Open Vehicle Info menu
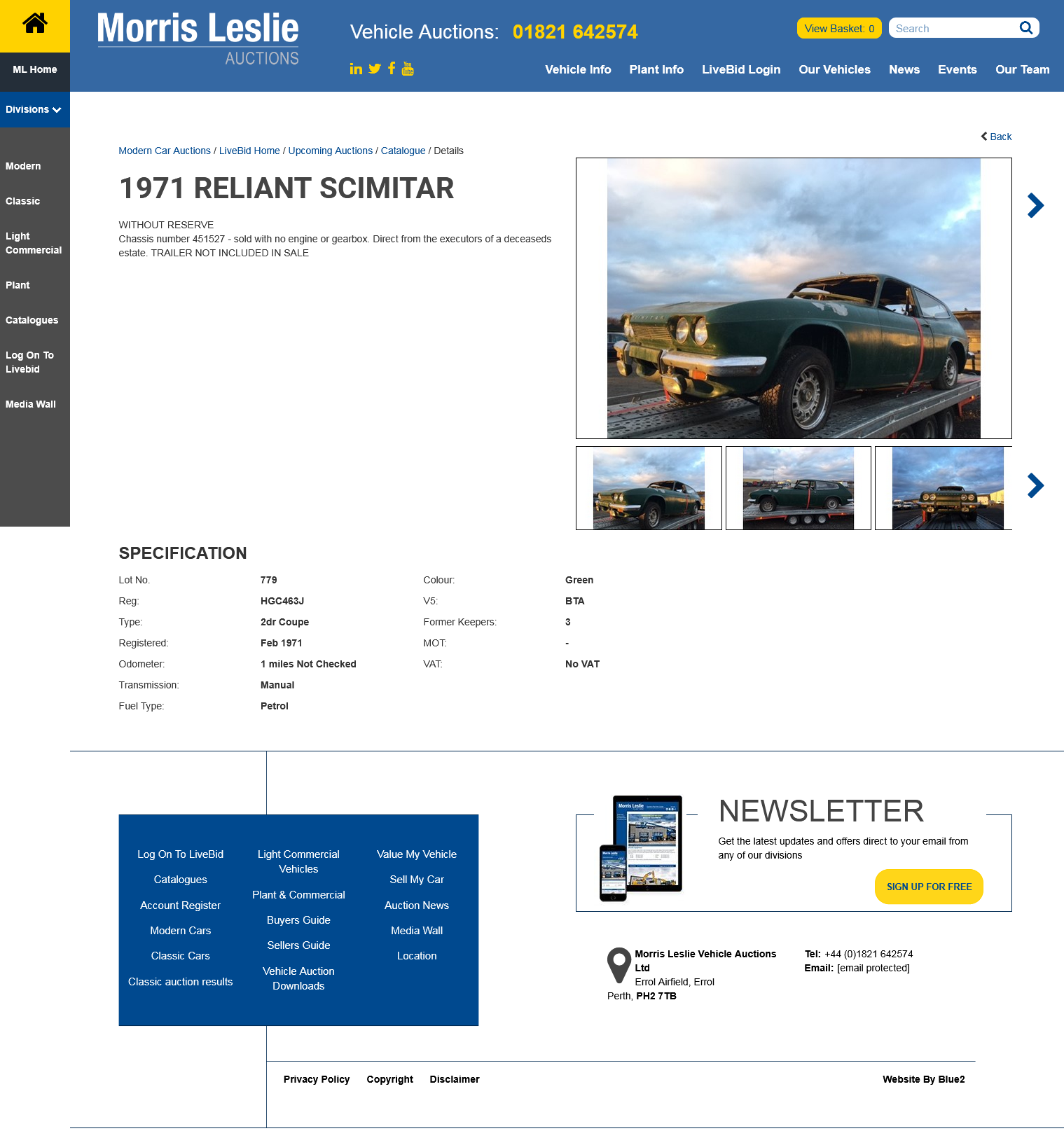This screenshot has height=1138, width=1064. click(x=578, y=69)
